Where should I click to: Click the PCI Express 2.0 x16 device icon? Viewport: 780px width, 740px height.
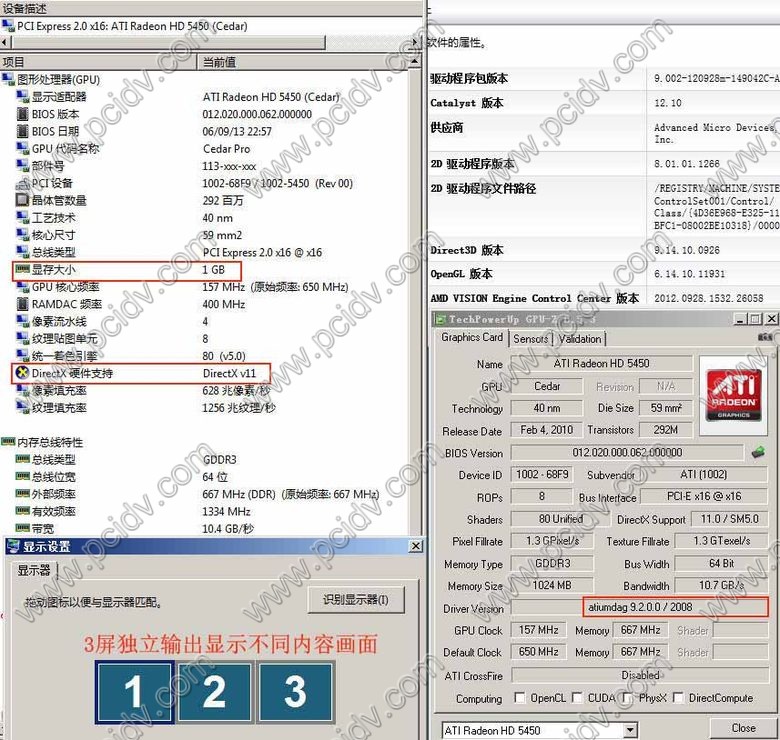coord(8,25)
